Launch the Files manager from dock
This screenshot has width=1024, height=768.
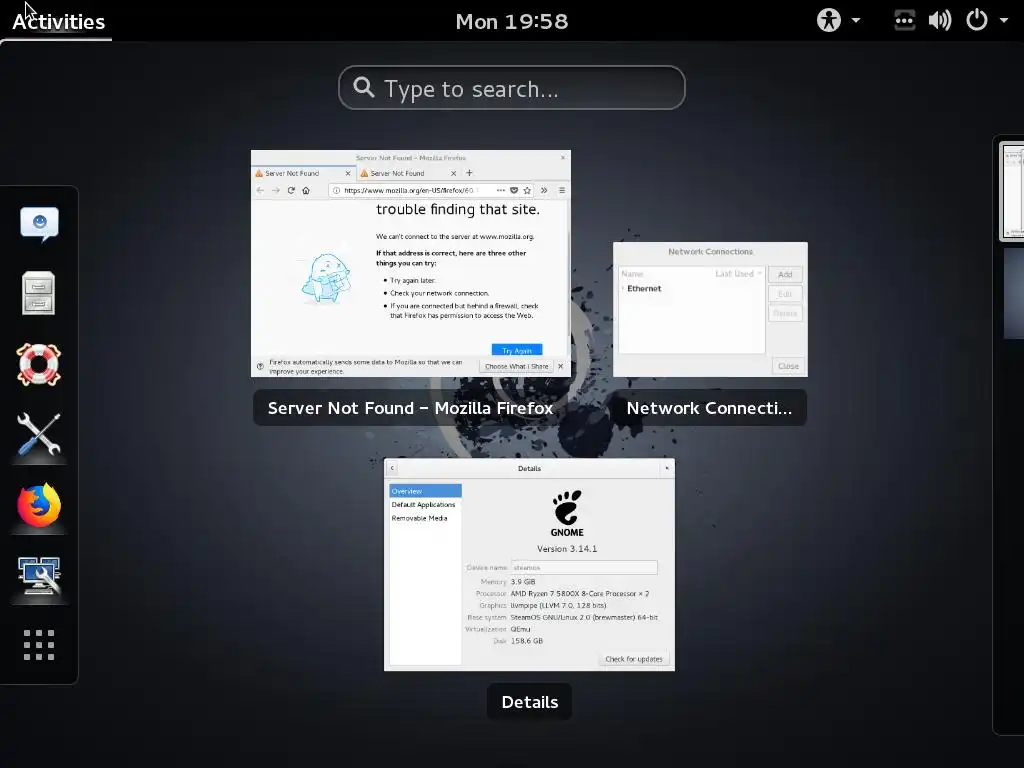pyautogui.click(x=39, y=293)
